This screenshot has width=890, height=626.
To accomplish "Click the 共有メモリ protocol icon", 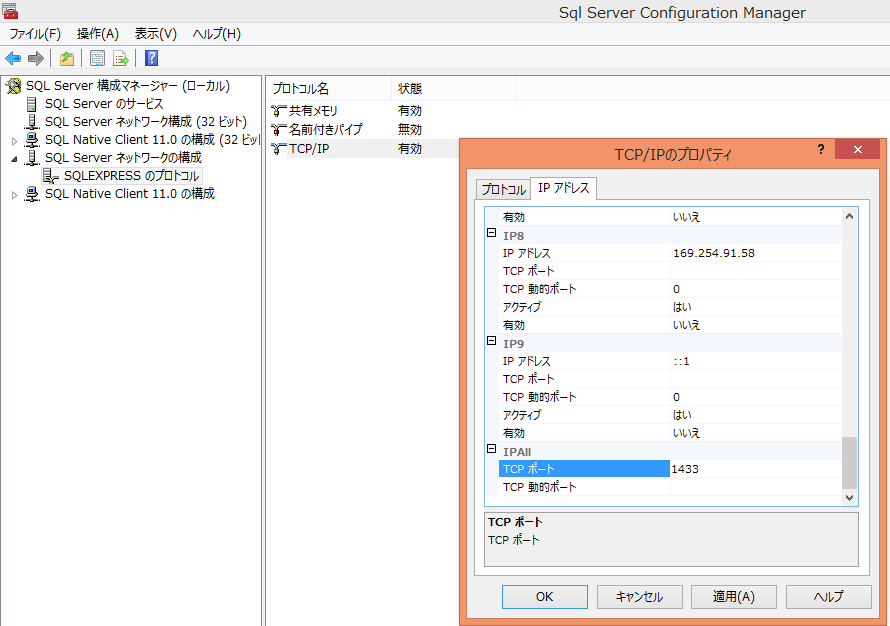I will point(278,111).
